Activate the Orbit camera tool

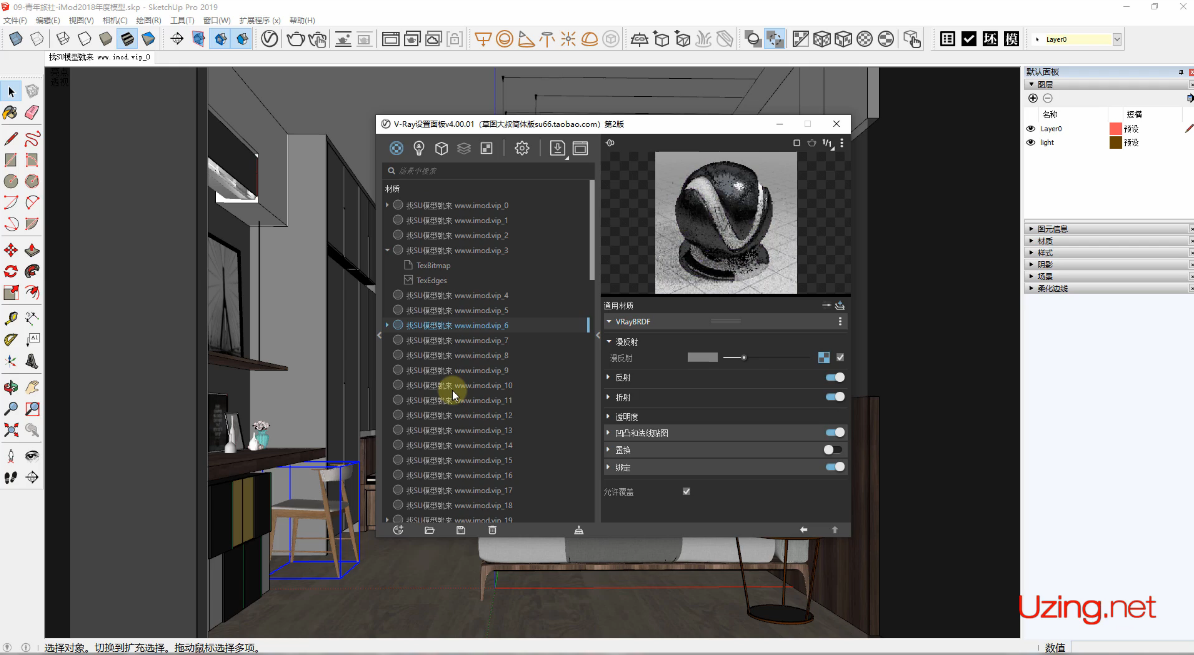click(x=11, y=386)
